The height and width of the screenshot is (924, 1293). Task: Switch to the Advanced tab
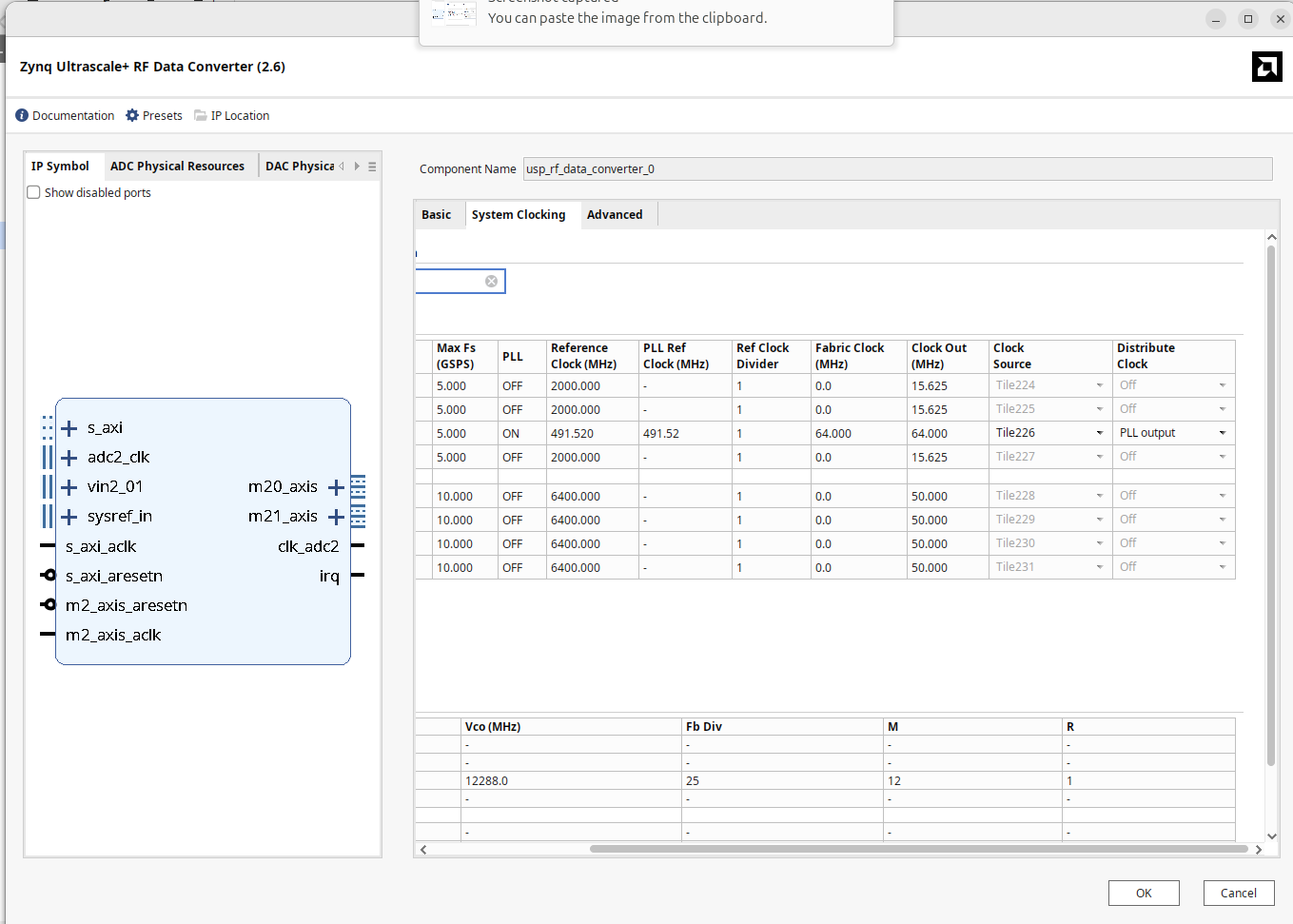[615, 214]
